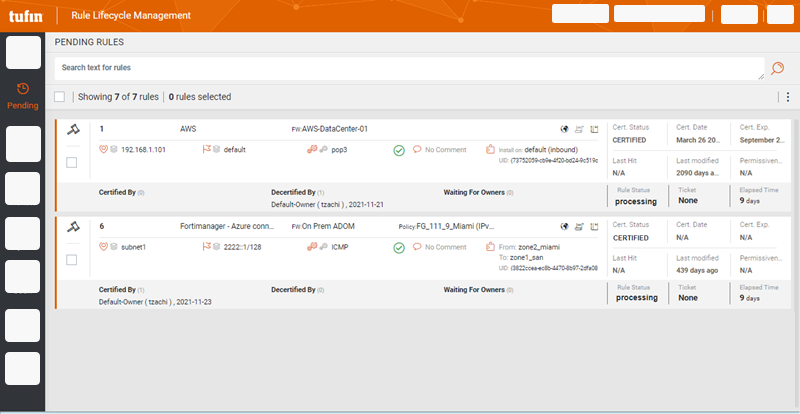This screenshot has height=414, width=800.
Task: Open the three-dot options menu
Action: click(788, 97)
